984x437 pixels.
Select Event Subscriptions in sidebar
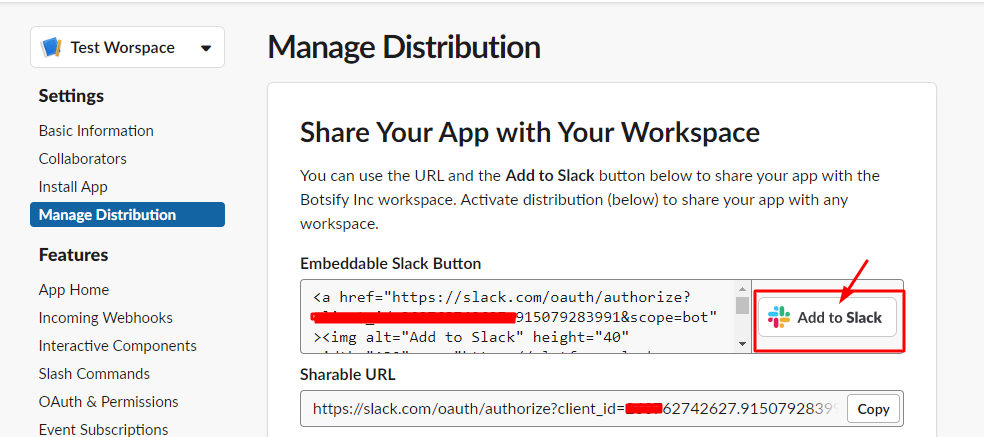tap(103, 429)
